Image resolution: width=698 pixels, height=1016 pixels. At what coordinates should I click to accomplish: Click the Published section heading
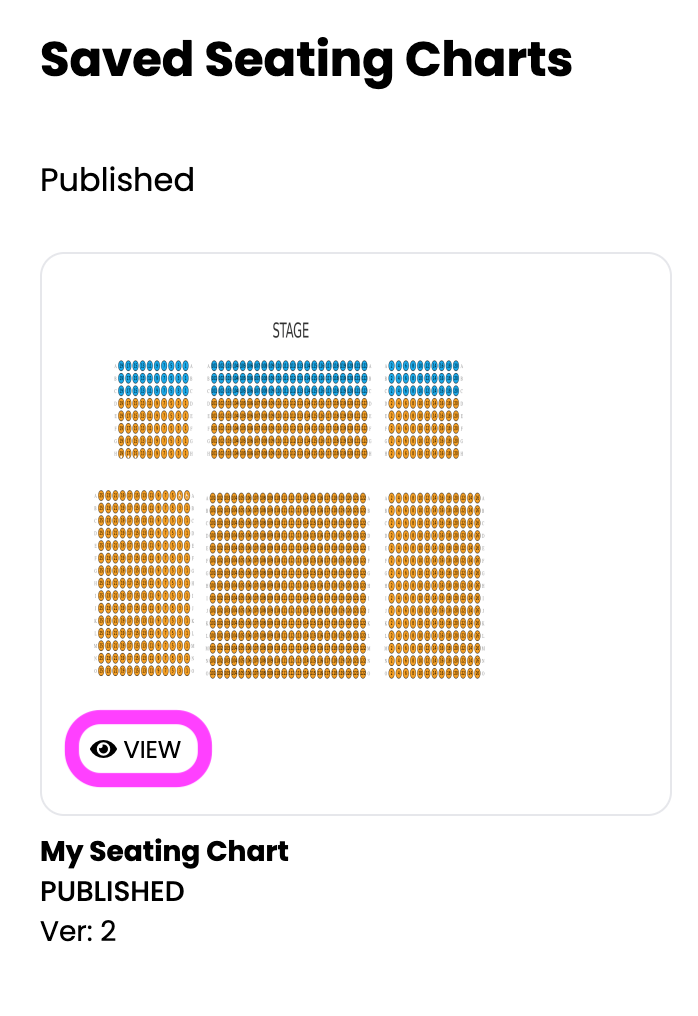117,180
